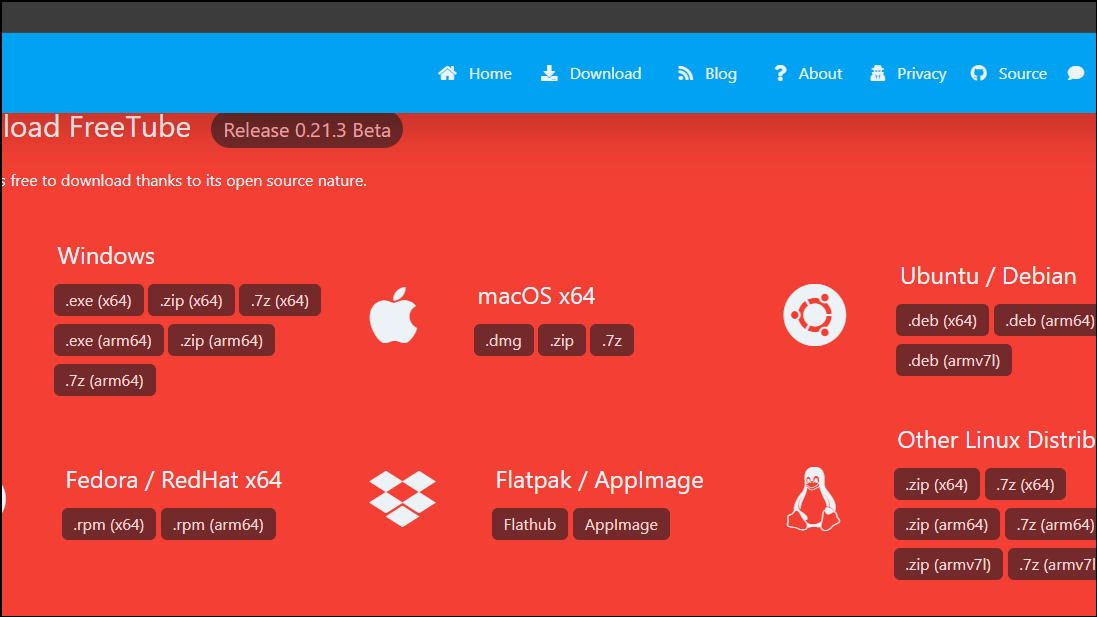The image size is (1097, 617).
Task: Click the Flatpak boxes logo icon
Action: tap(402, 499)
